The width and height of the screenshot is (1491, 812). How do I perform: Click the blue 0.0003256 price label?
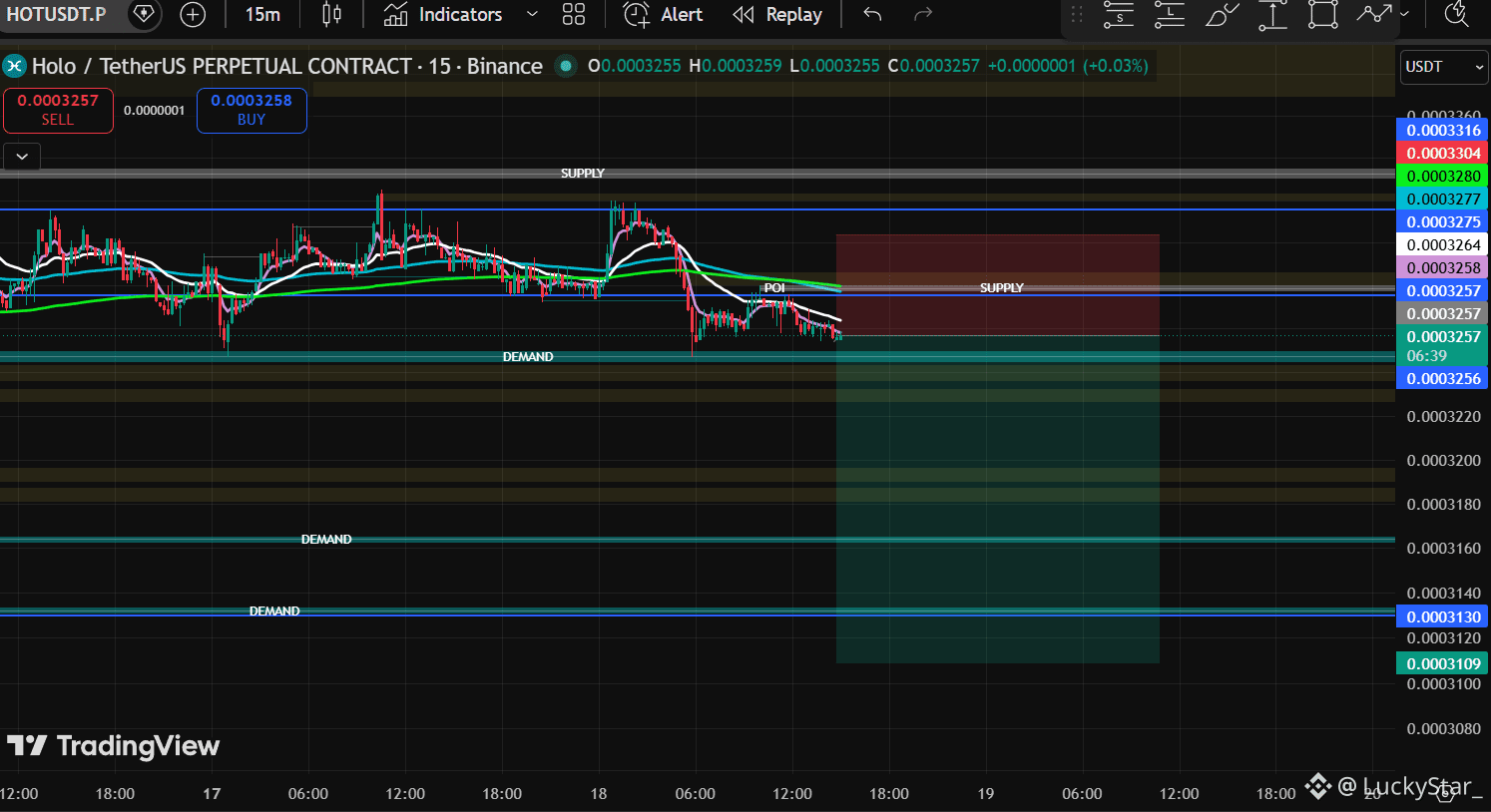1442,379
